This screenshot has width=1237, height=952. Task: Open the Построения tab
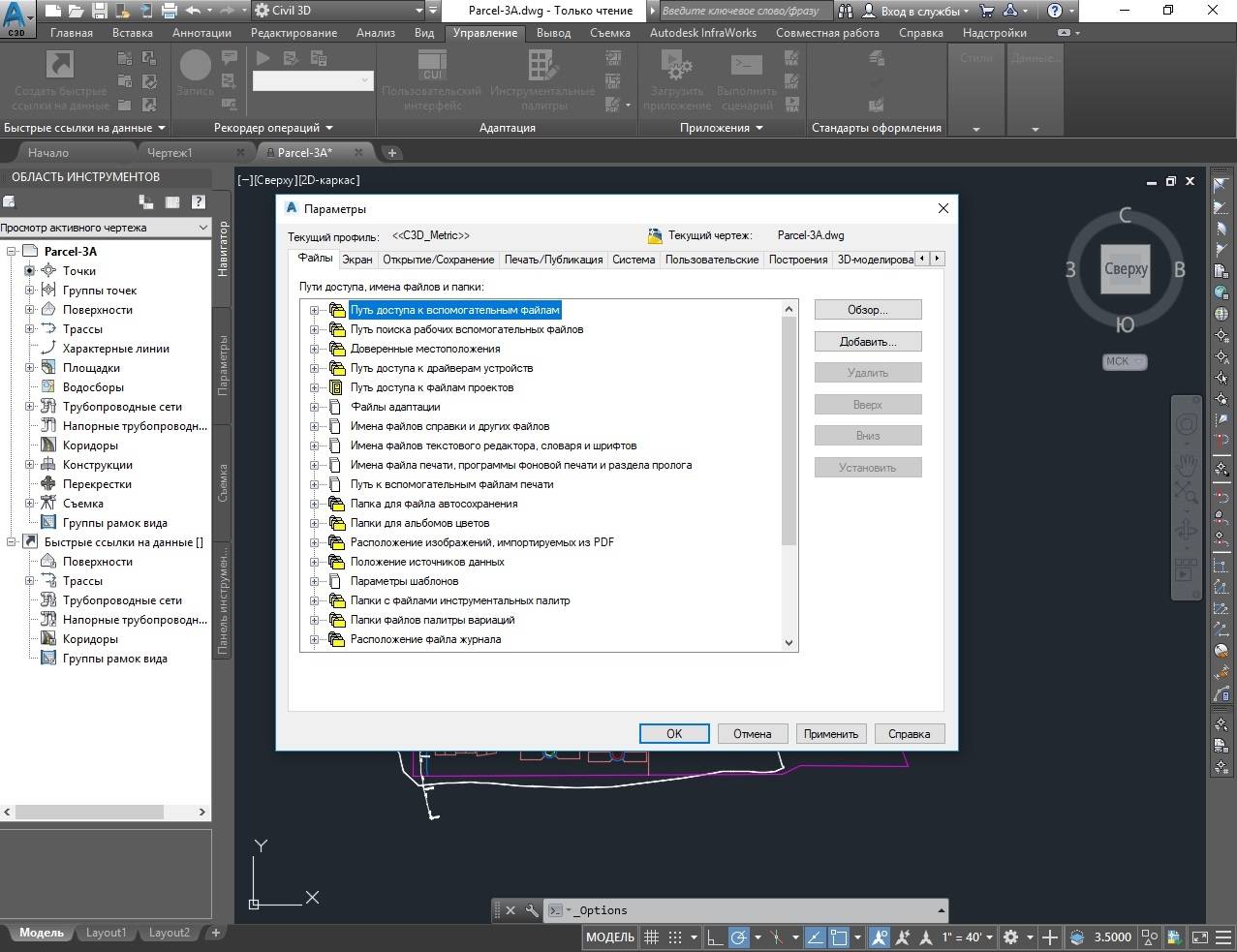tap(798, 259)
